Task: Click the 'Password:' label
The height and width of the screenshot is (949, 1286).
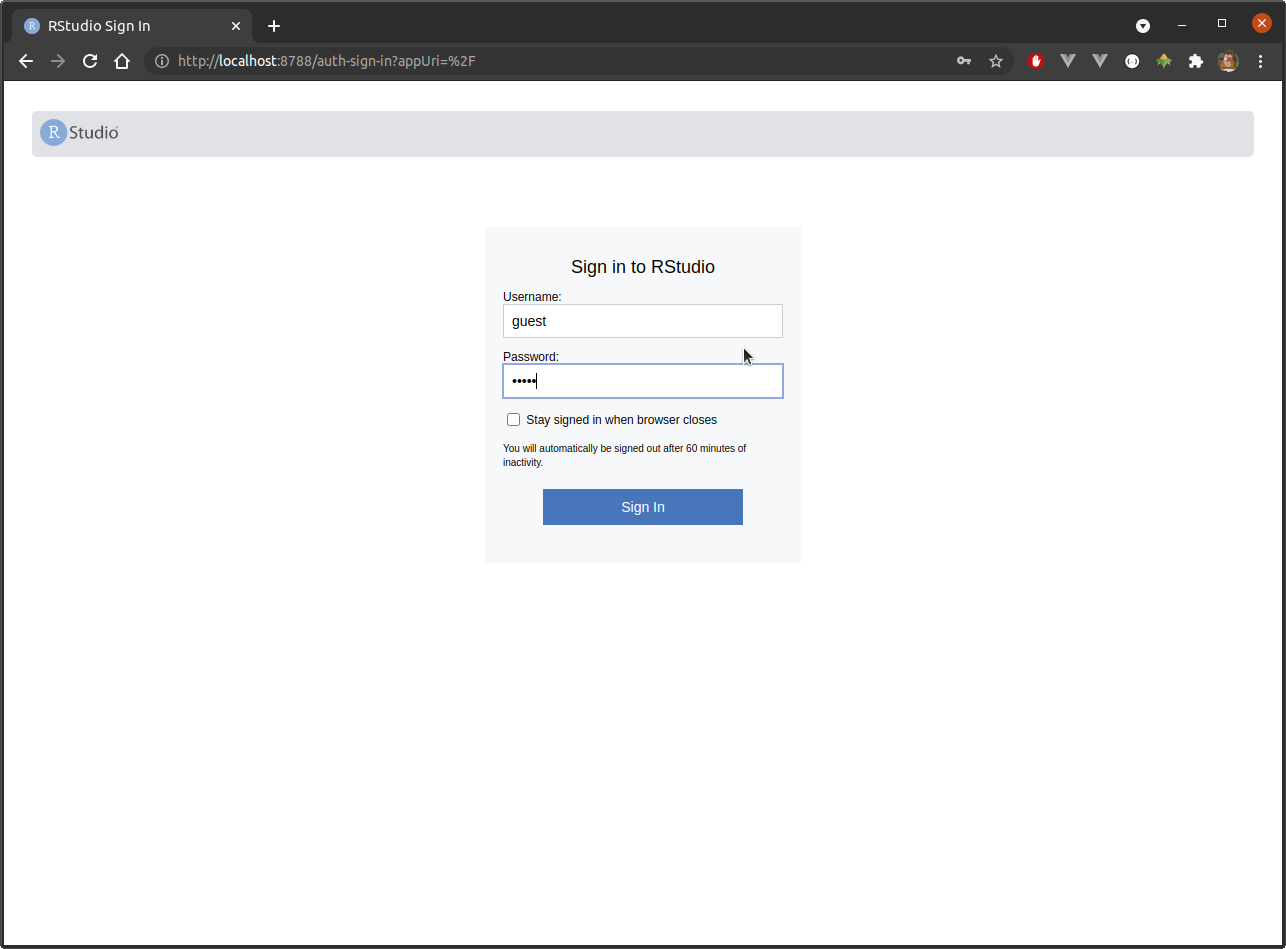Action: [x=531, y=357]
